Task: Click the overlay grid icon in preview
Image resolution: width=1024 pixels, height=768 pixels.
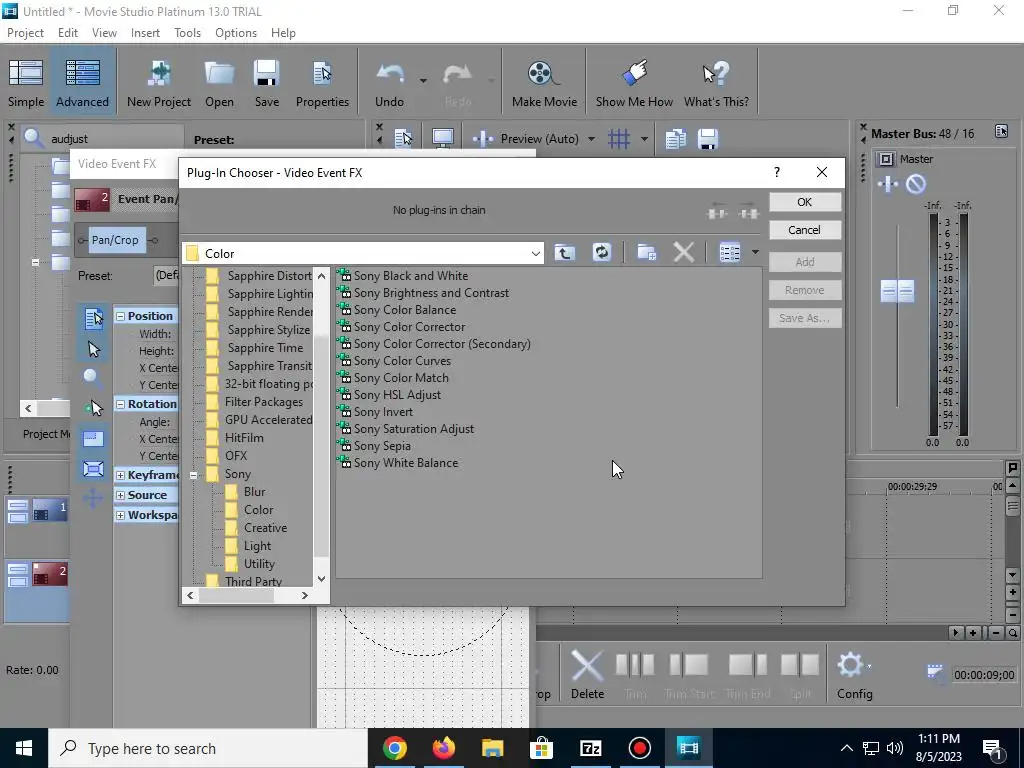Action: [618, 138]
